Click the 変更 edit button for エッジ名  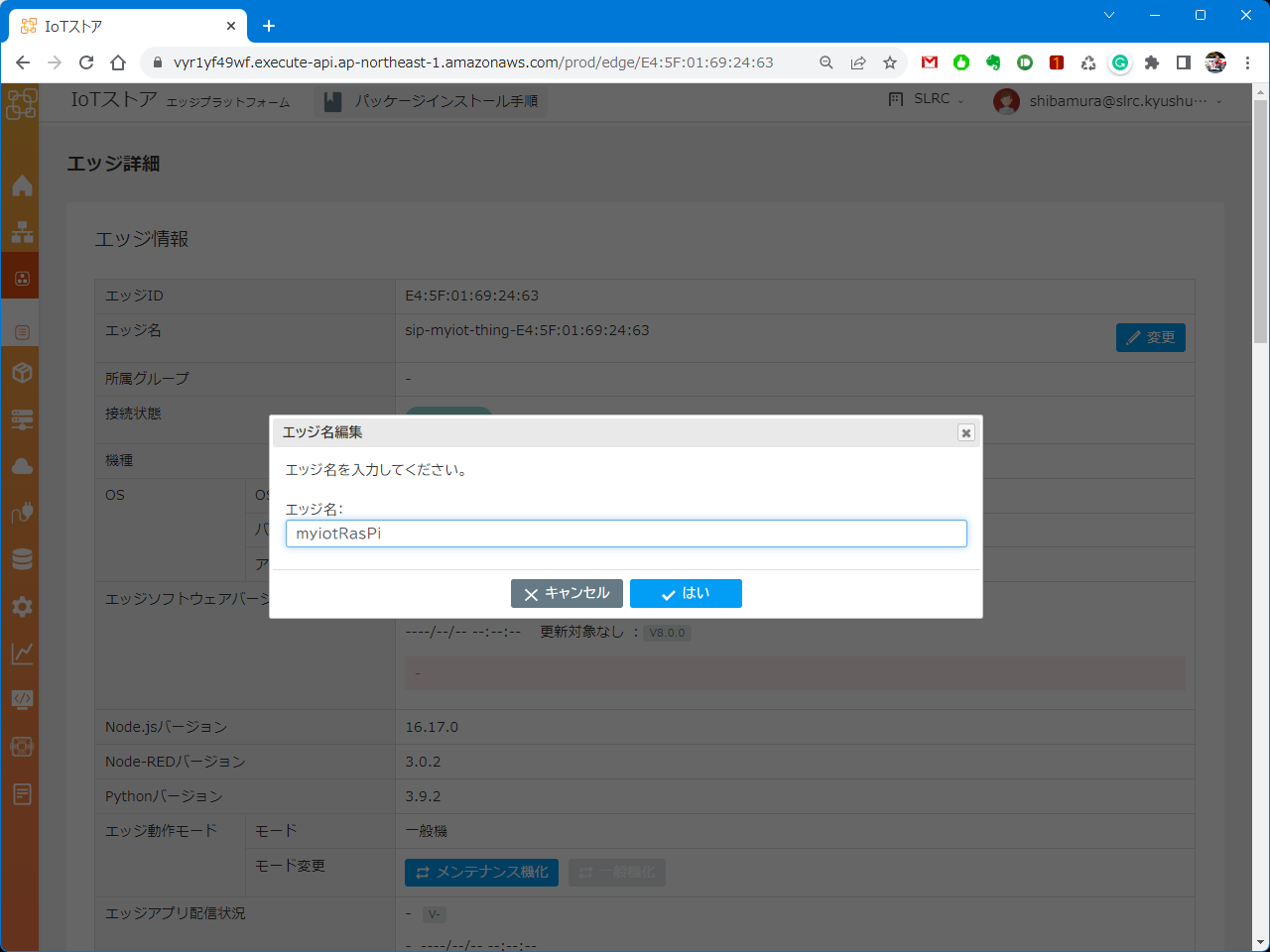click(1151, 337)
